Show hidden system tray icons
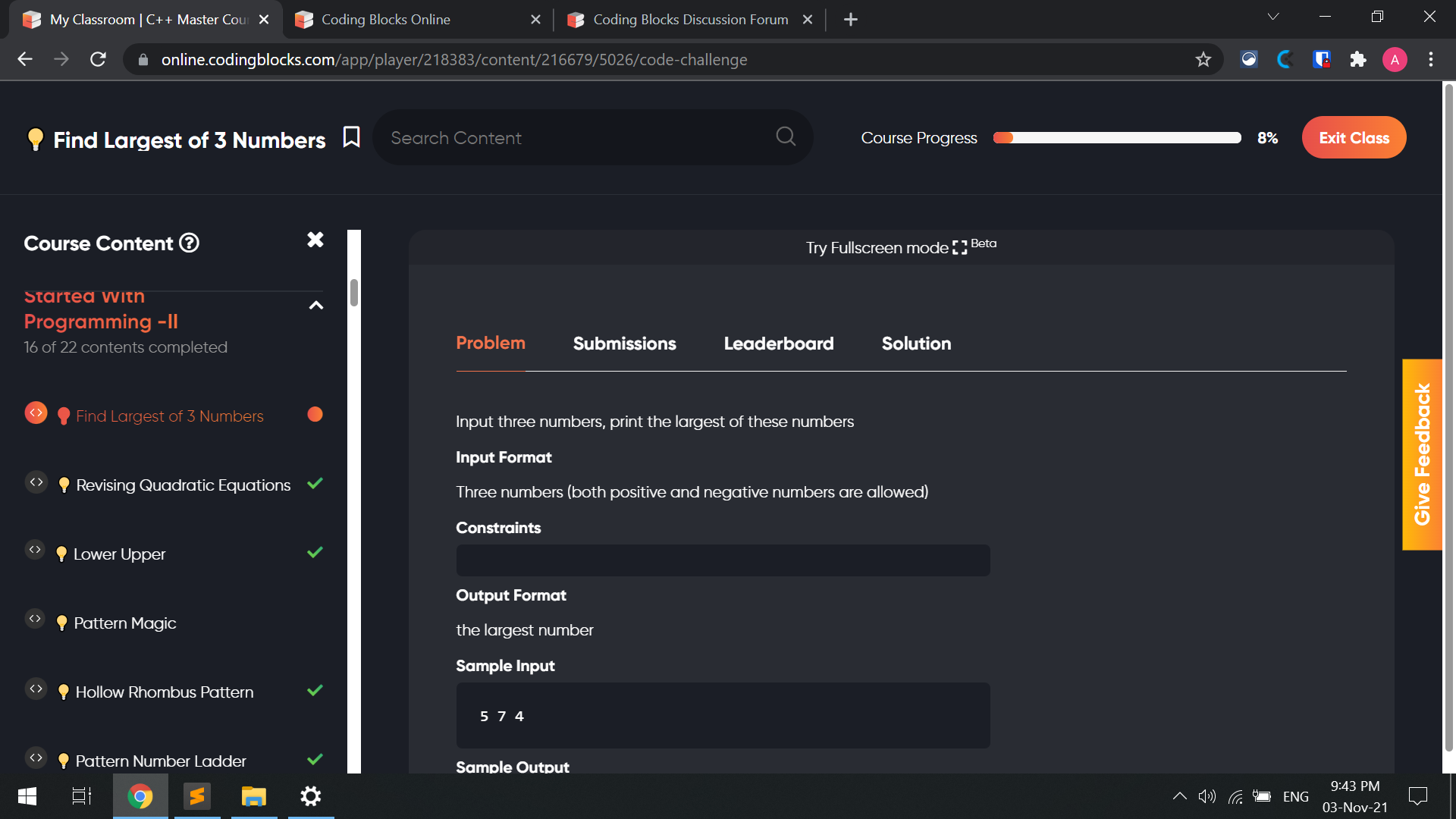The width and height of the screenshot is (1456, 819). [1179, 796]
